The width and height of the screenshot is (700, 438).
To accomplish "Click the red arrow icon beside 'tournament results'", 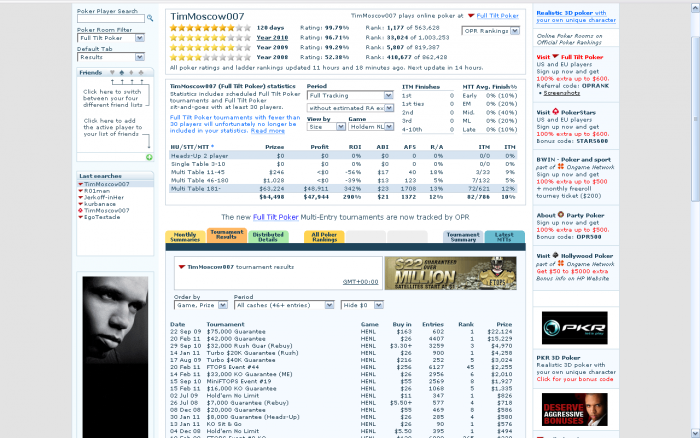I will tap(182, 267).
